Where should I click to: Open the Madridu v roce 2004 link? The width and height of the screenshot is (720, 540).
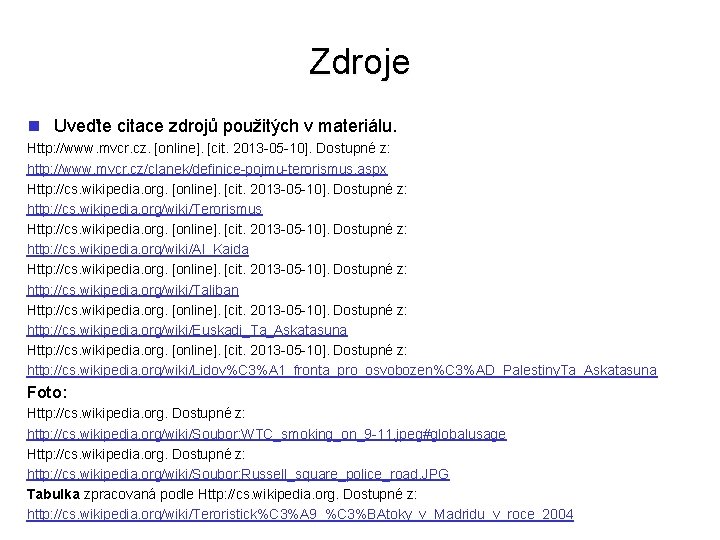300,514
